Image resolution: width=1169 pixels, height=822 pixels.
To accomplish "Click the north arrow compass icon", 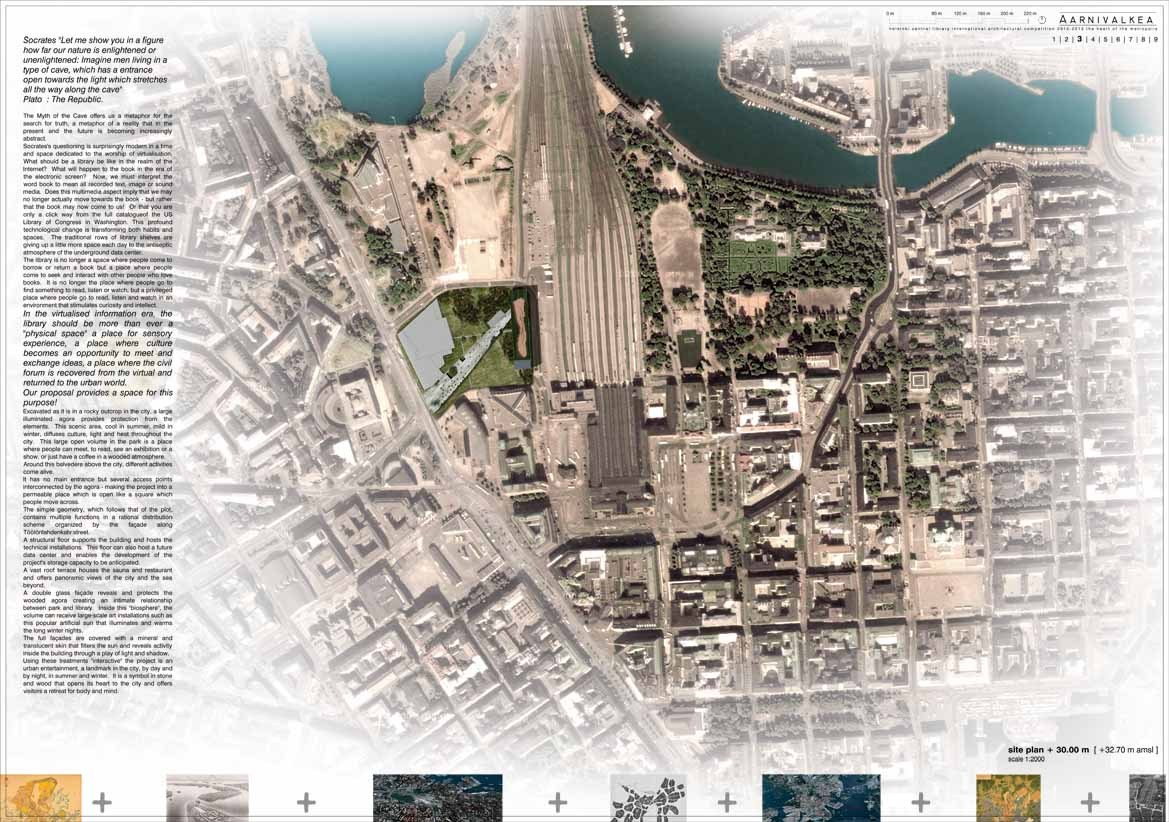I will pos(1042,18).
